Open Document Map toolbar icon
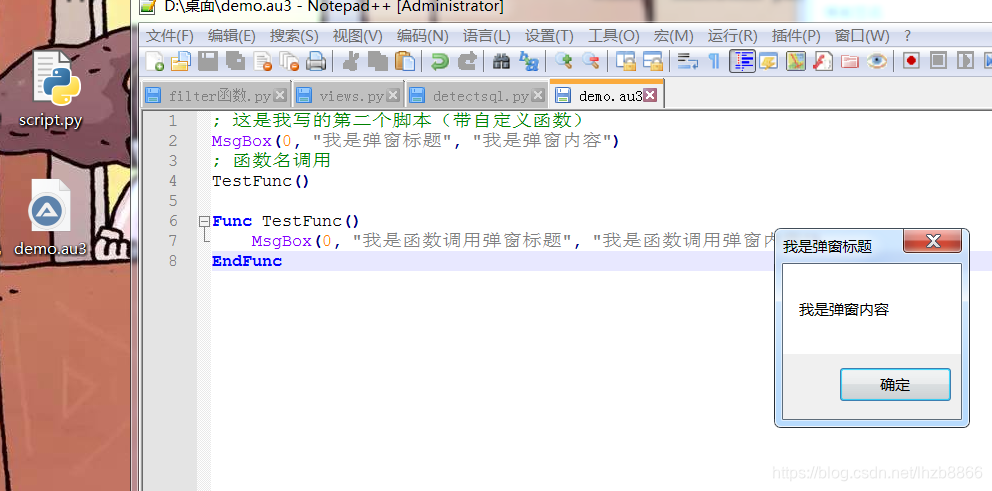The image size is (992, 491). [x=796, y=61]
